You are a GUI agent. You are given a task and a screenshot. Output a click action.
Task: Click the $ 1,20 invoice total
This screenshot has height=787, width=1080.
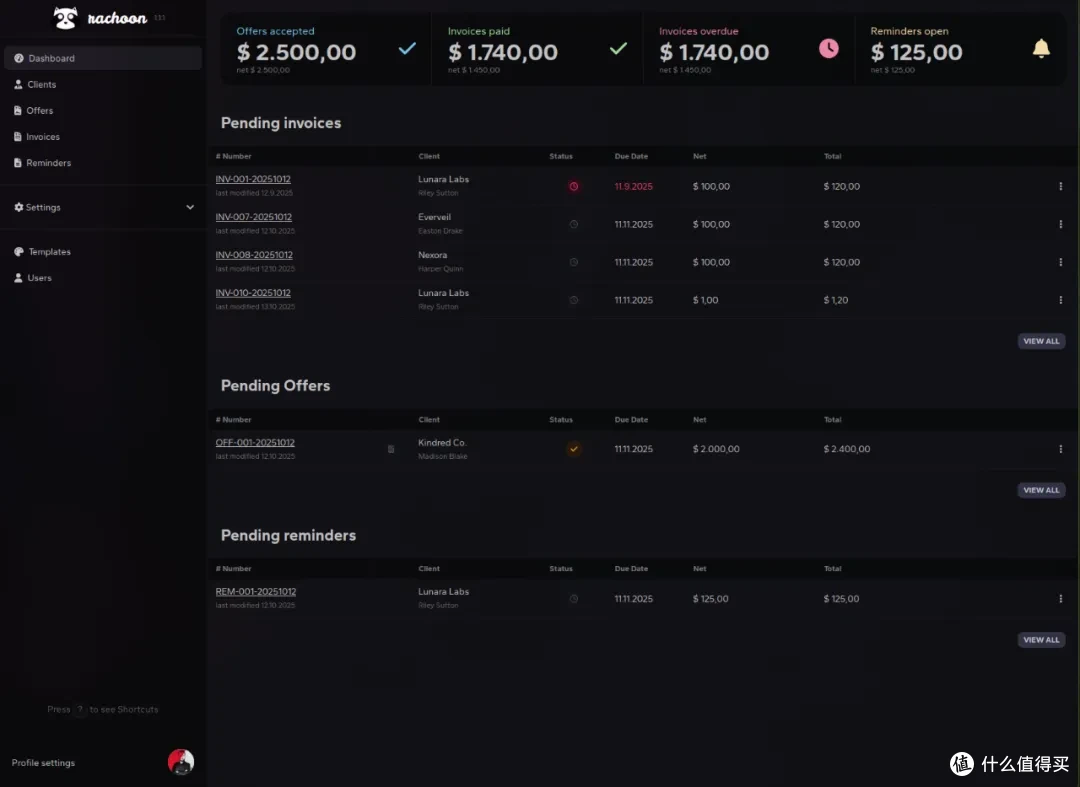[x=835, y=300]
